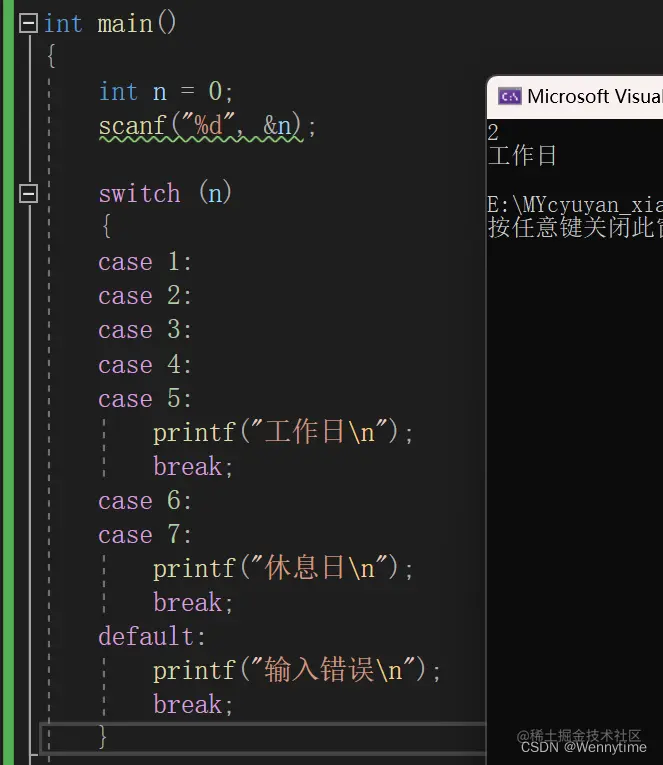This screenshot has width=663, height=765.
Task: Click the 'case 5:' label
Action: (x=145, y=399)
